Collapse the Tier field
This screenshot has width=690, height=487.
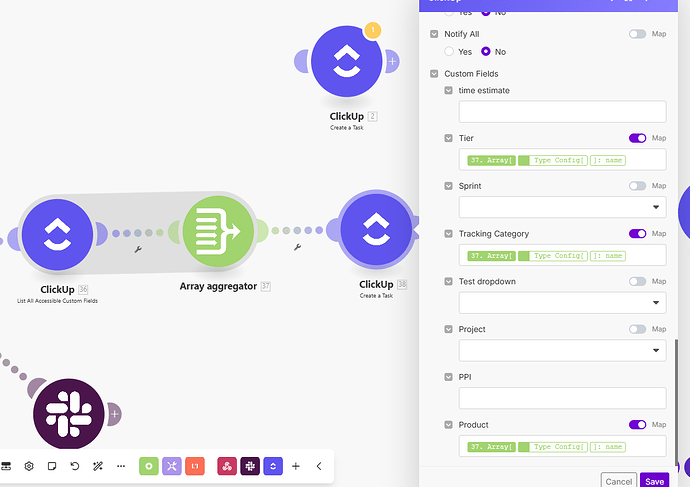click(448, 138)
